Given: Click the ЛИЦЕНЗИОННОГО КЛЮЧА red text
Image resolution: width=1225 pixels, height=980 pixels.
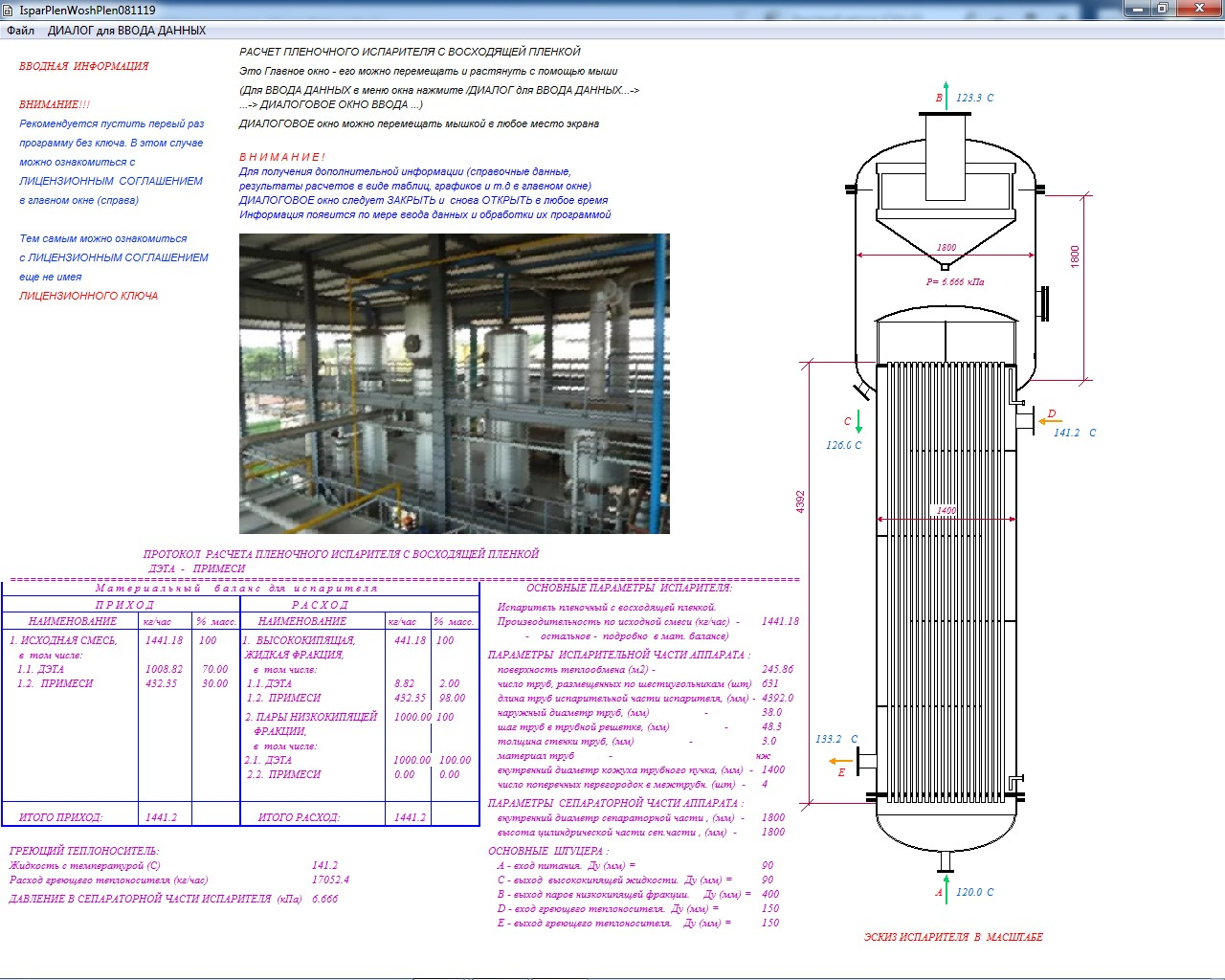Looking at the screenshot, I should point(88,296).
